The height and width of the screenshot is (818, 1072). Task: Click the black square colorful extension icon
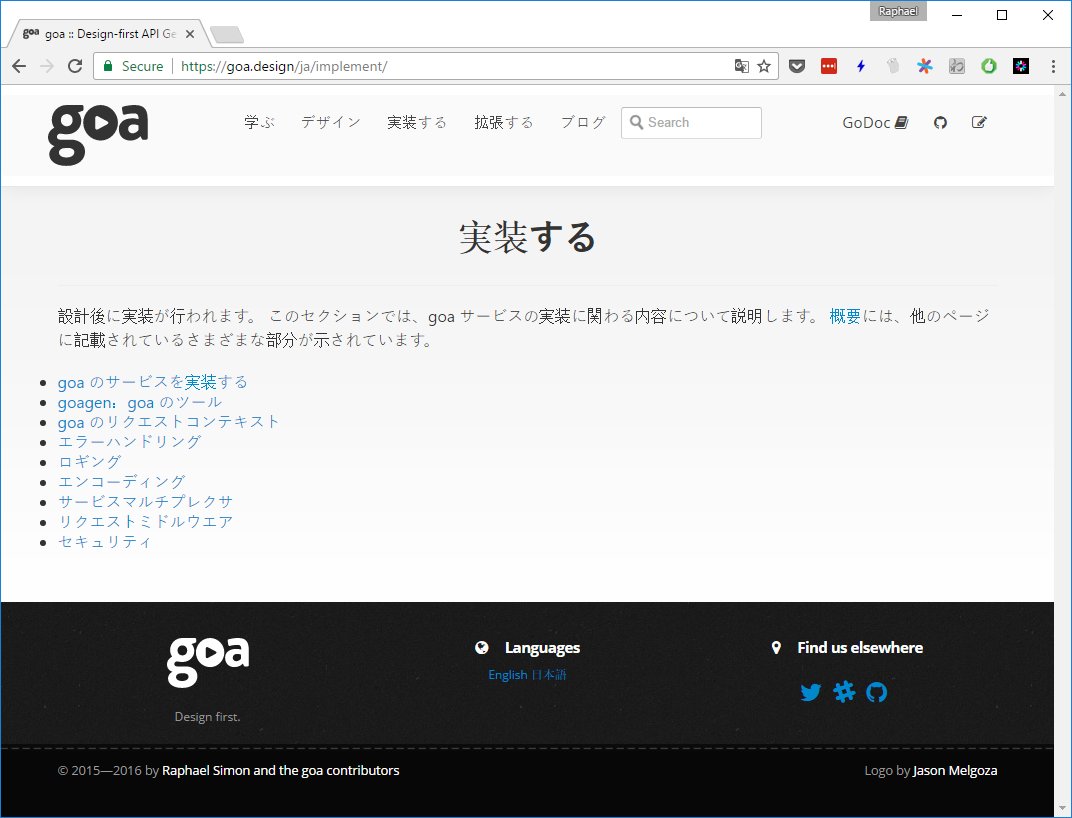point(1021,66)
